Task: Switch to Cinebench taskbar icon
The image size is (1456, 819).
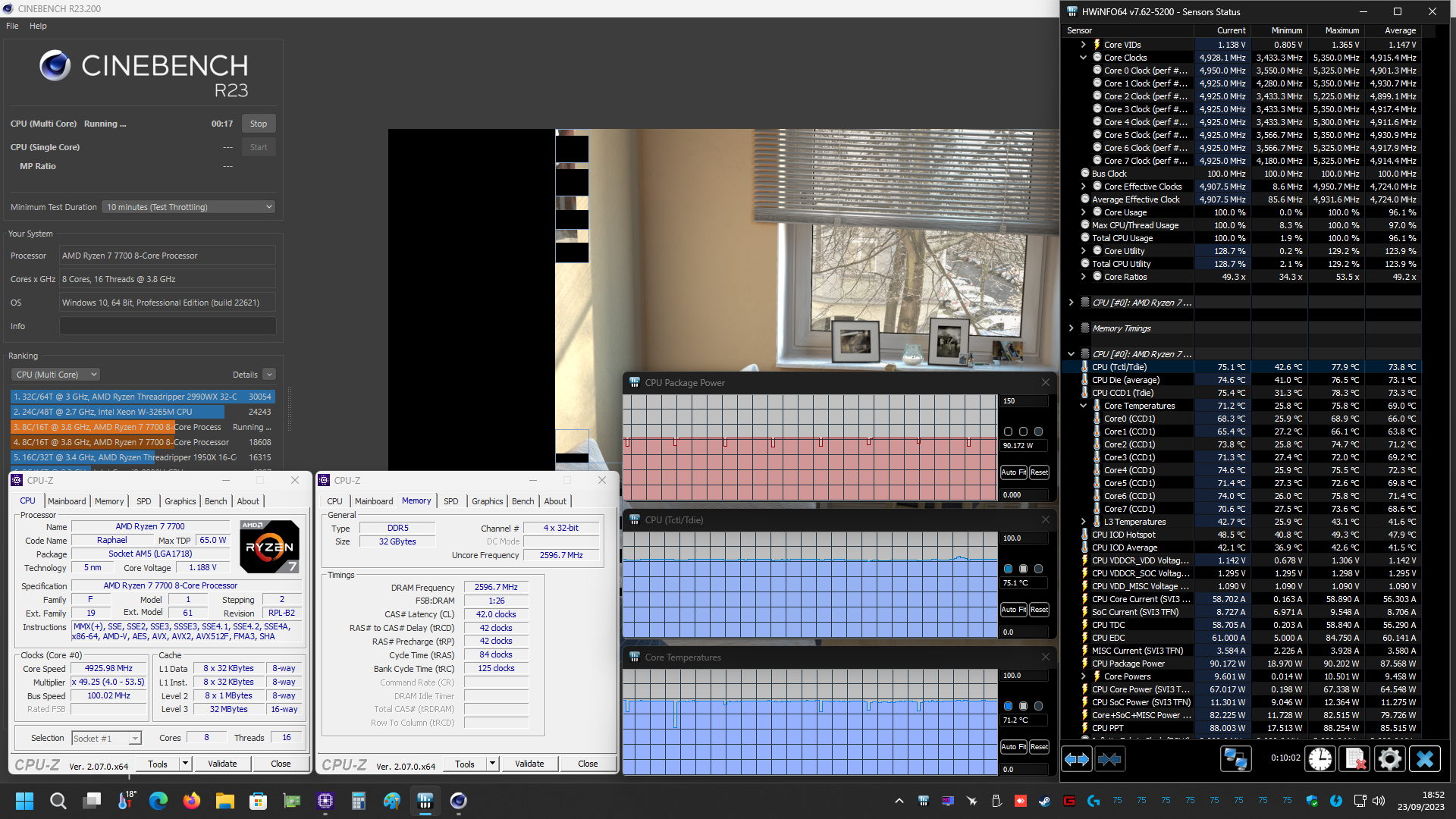Action: tap(459, 801)
